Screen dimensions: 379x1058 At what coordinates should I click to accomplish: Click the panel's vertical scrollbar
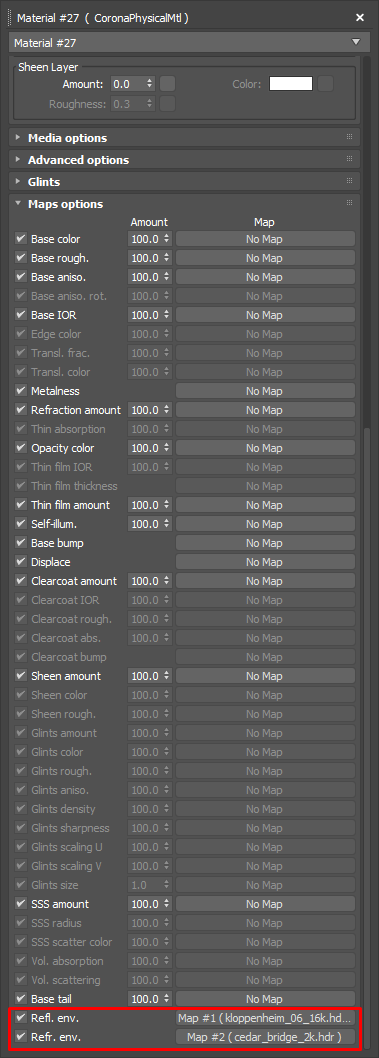click(x=368, y=737)
